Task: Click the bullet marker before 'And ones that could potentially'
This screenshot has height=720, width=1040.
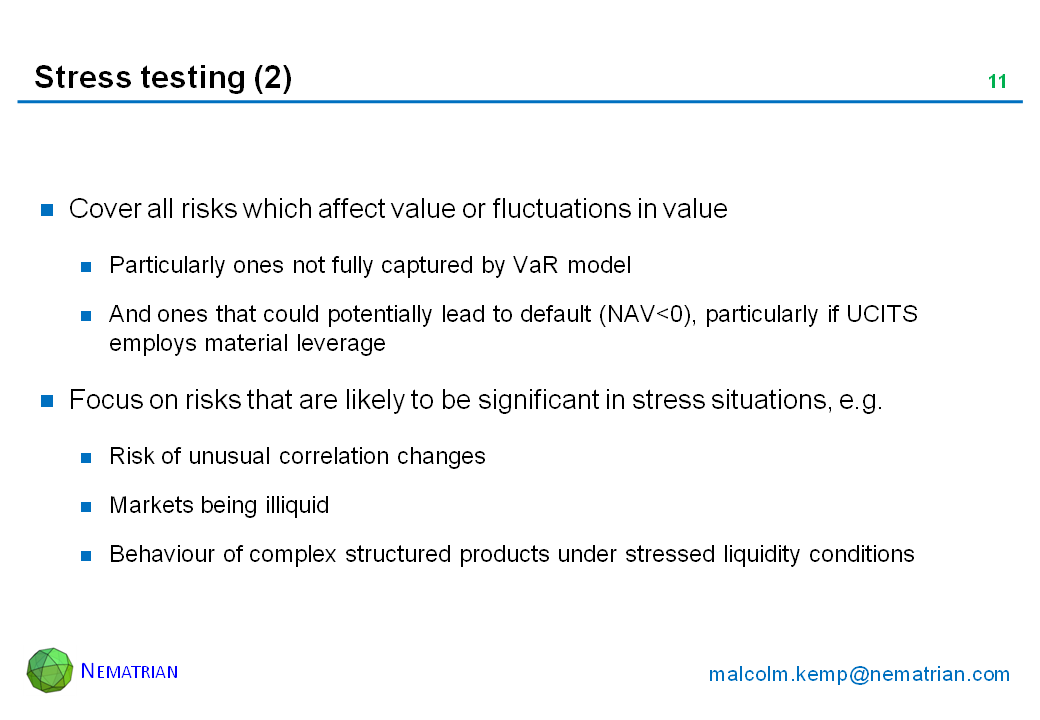Action: [x=87, y=316]
